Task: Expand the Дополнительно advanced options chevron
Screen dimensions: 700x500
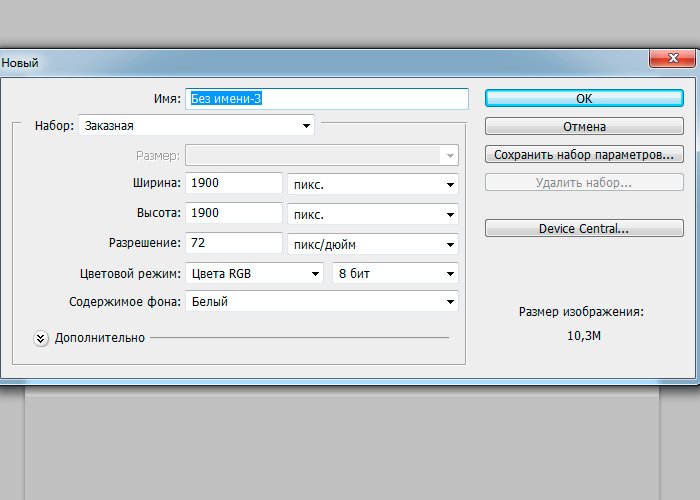Action: (41, 338)
